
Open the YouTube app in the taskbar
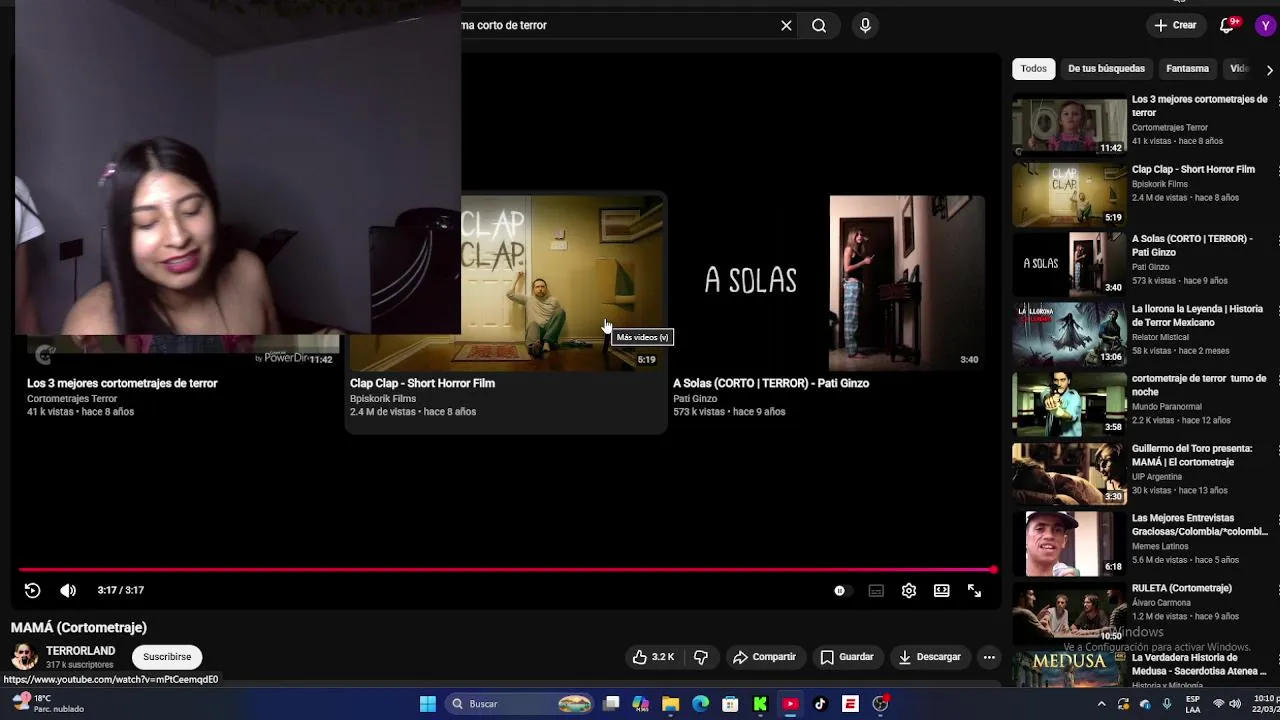click(x=790, y=704)
